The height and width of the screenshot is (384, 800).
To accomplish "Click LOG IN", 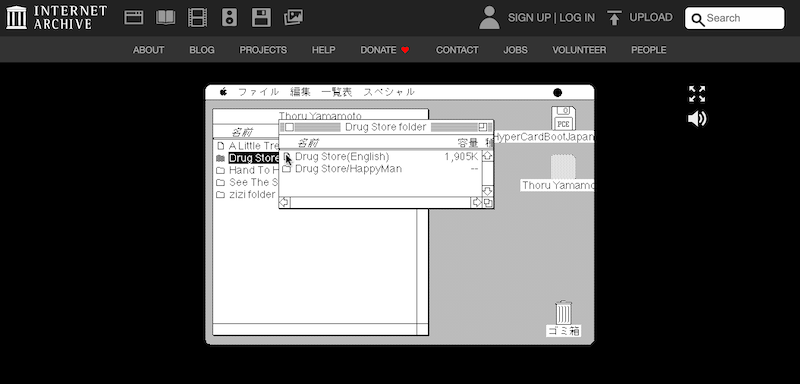I will (577, 18).
